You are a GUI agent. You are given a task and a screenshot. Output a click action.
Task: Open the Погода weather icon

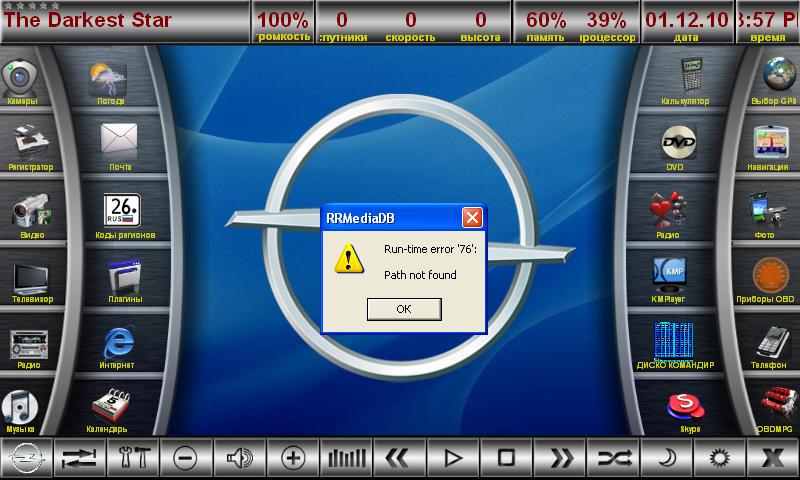pyautogui.click(x=107, y=79)
